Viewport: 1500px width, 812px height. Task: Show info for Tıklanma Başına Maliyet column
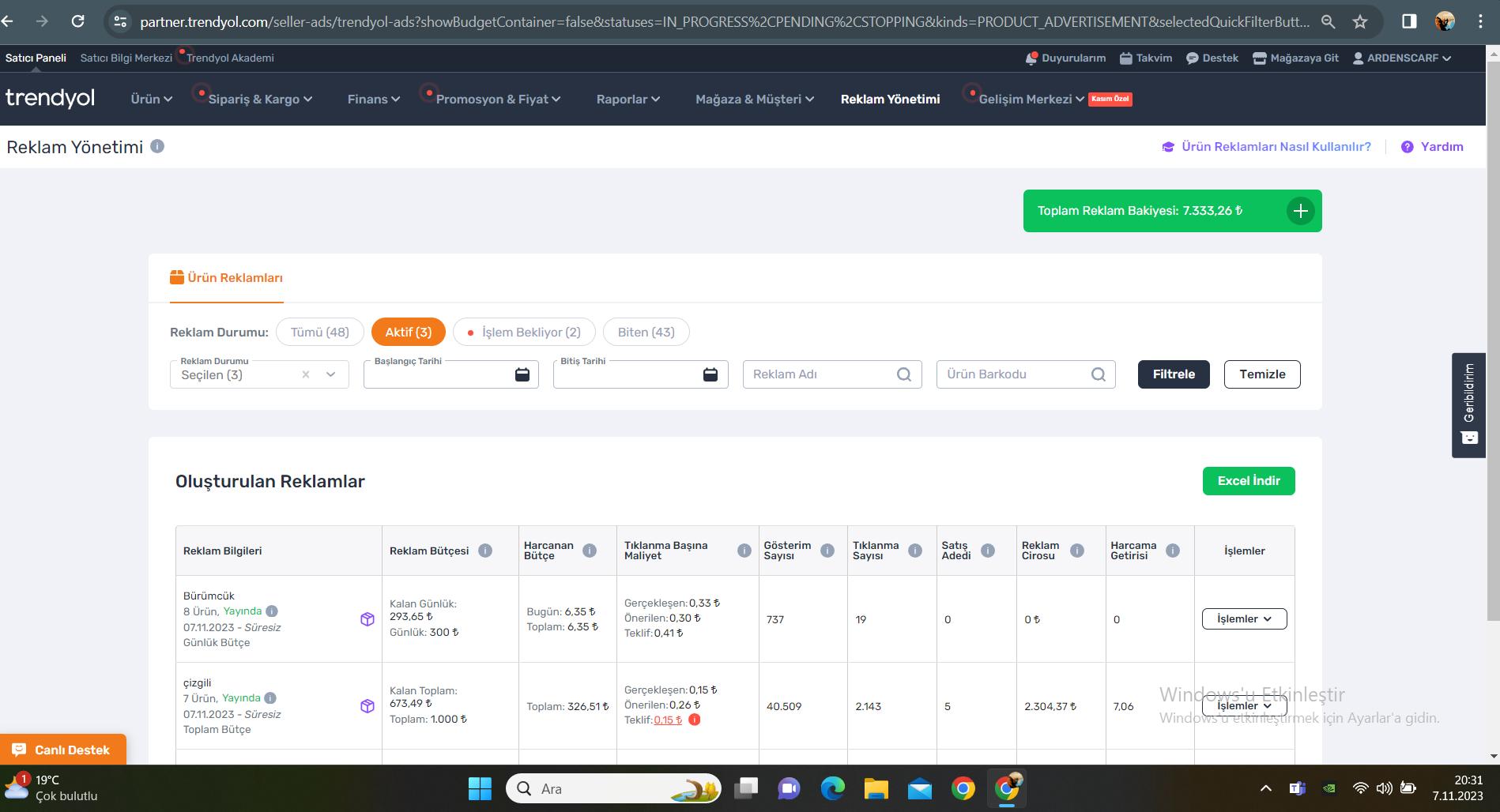(x=744, y=551)
